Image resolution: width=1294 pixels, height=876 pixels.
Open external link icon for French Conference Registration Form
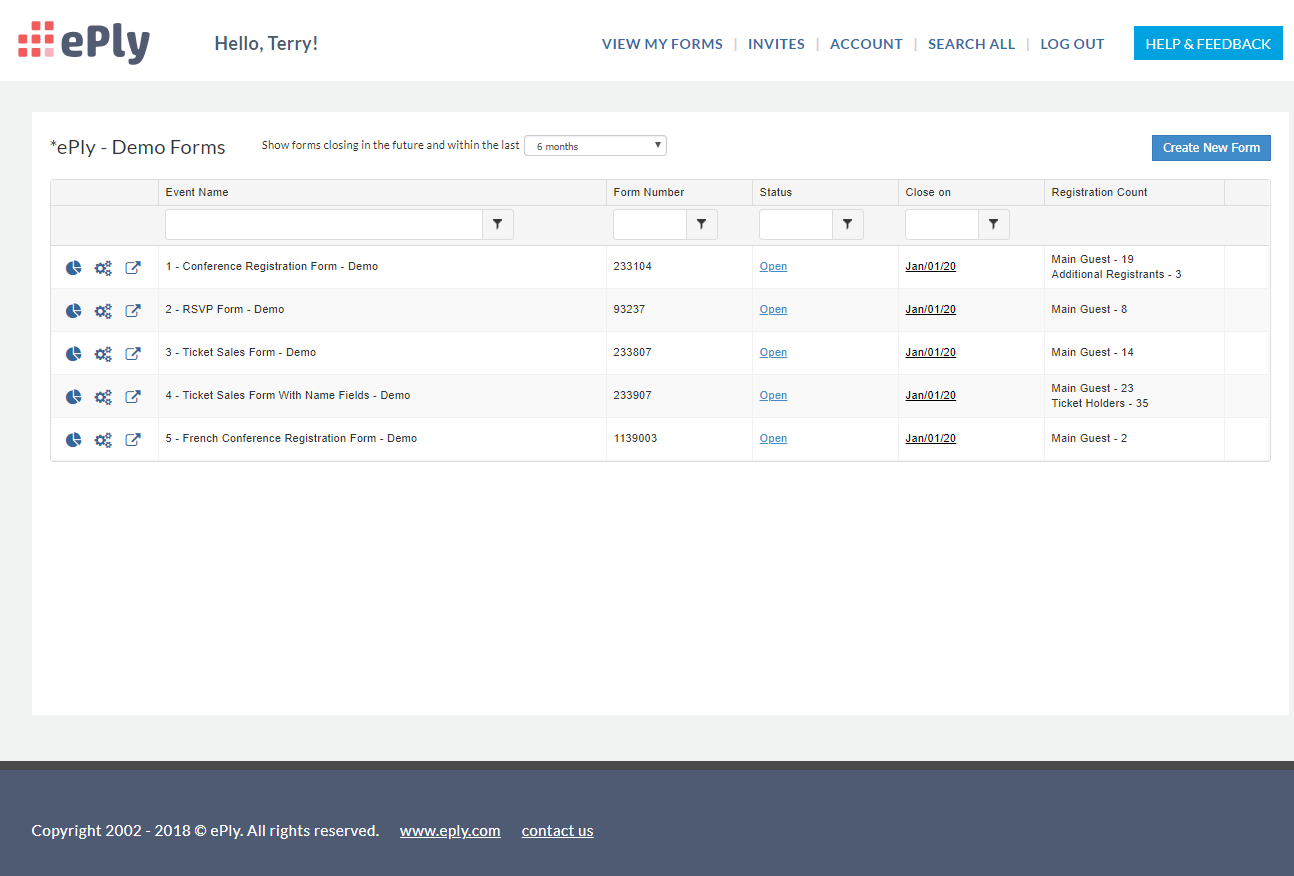[x=133, y=440]
